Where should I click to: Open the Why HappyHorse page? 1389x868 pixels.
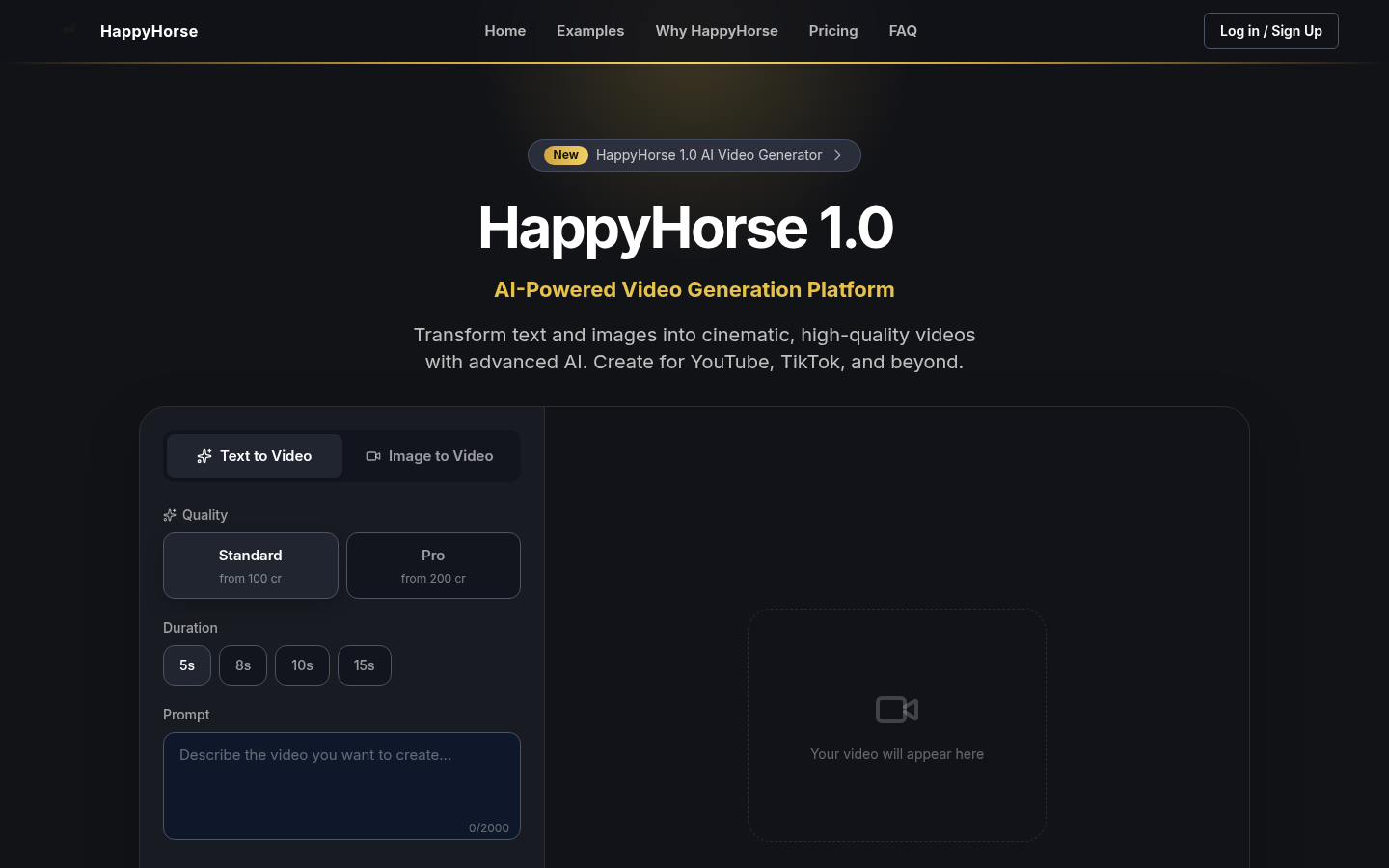[717, 30]
